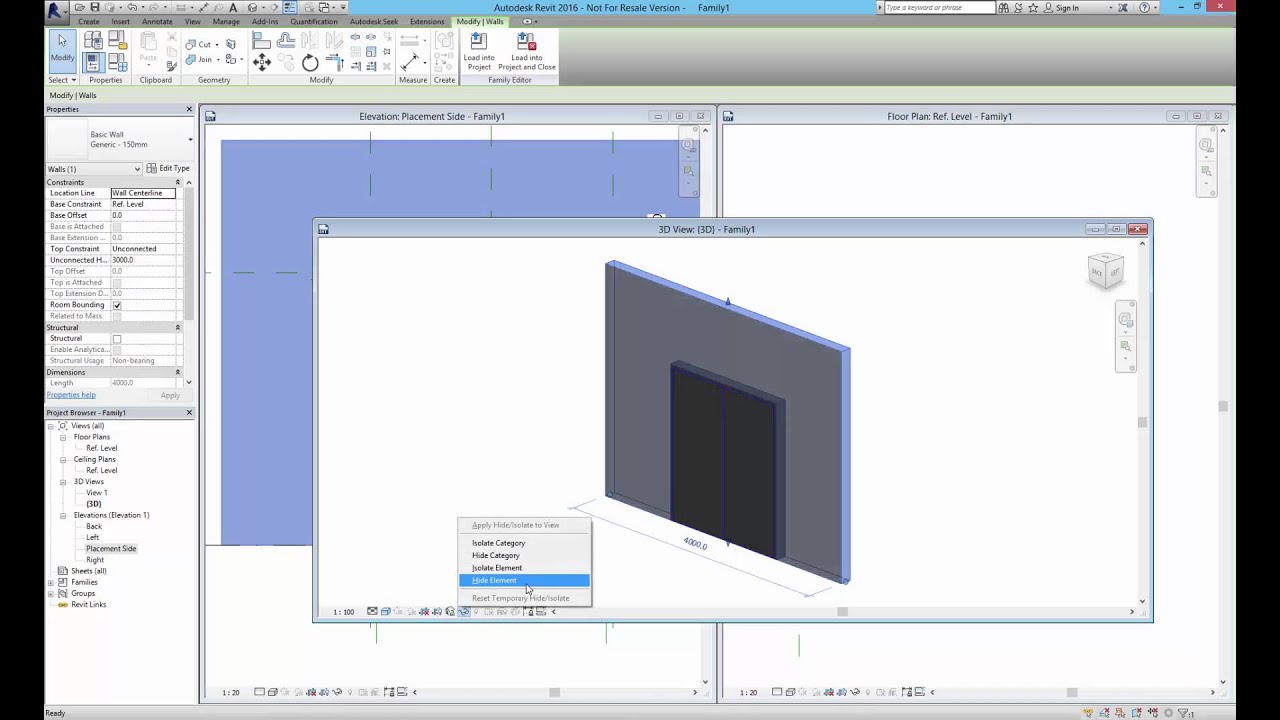
Task: Click the Unconnected Height value field
Action: point(143,260)
